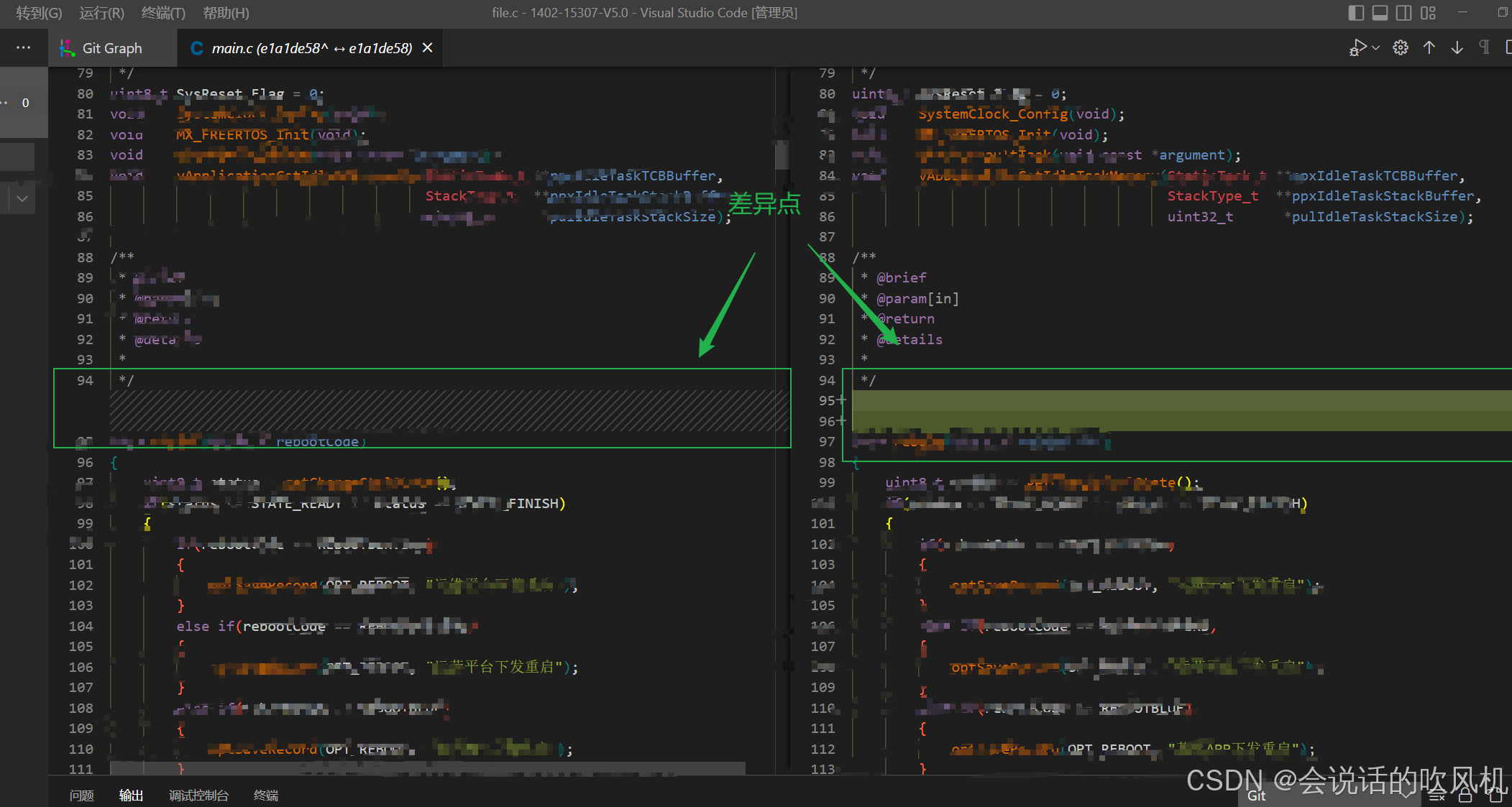Click the left editor vertical scrollbar thumb

[782, 155]
